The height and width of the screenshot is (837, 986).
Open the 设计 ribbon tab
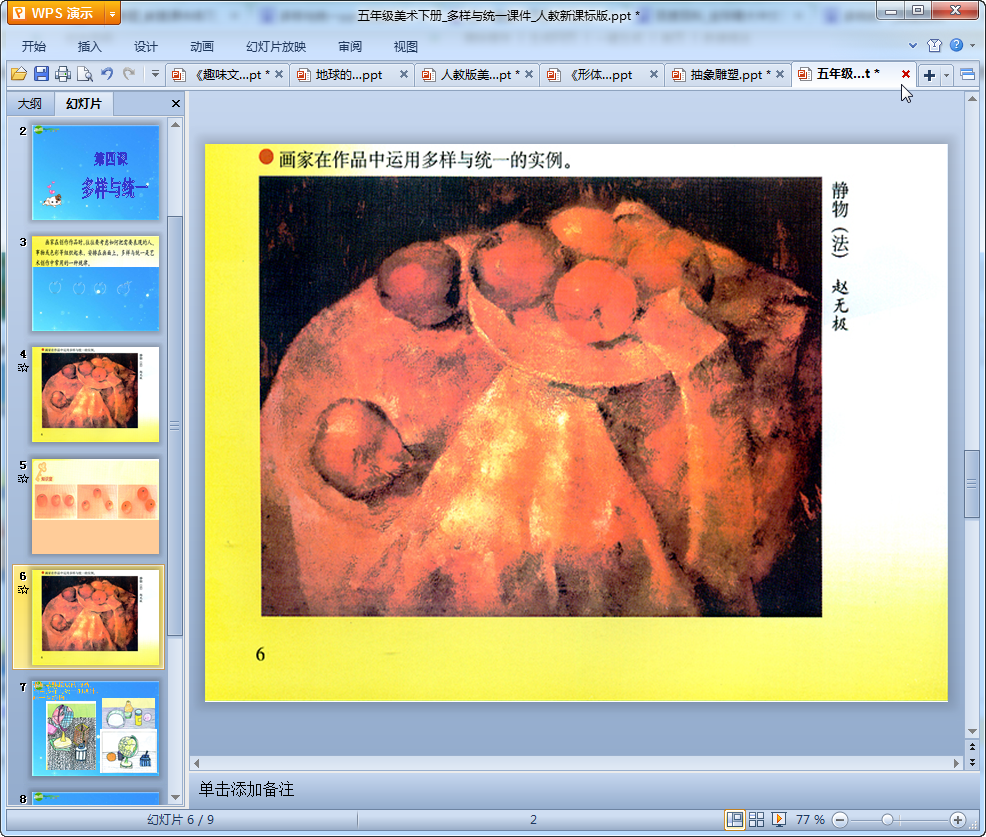click(x=145, y=47)
